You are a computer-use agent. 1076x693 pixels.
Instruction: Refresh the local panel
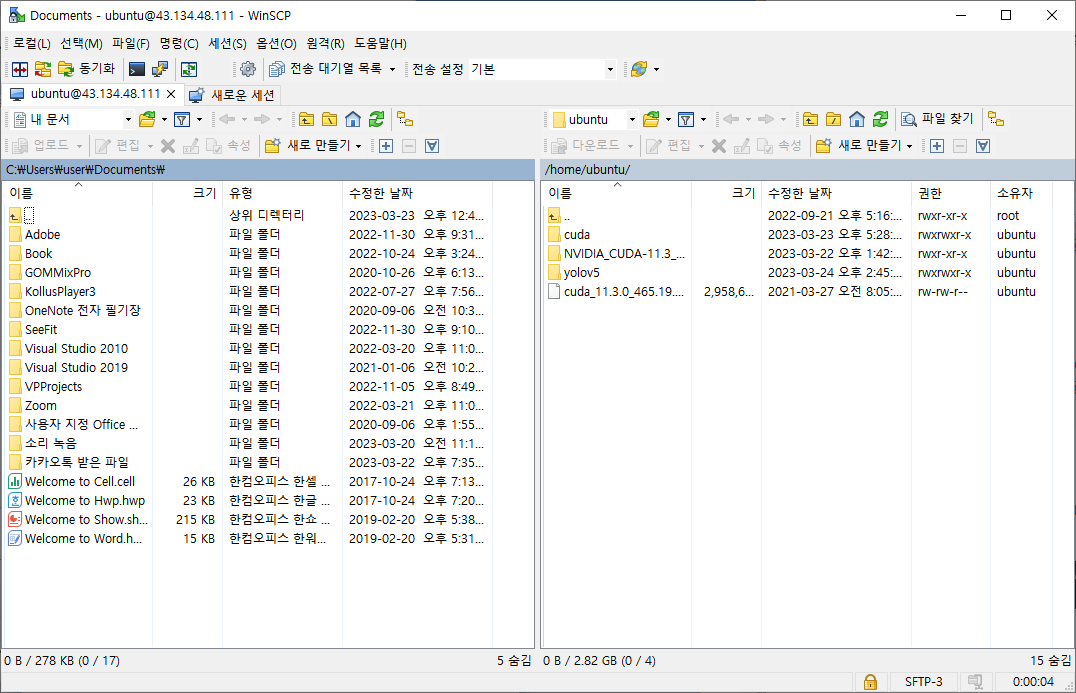(376, 119)
